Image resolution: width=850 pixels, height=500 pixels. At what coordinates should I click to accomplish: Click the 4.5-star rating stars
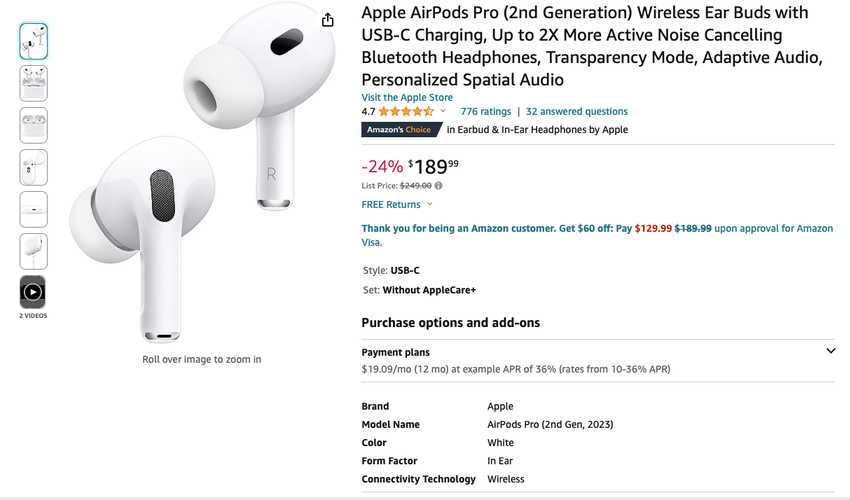pos(405,112)
